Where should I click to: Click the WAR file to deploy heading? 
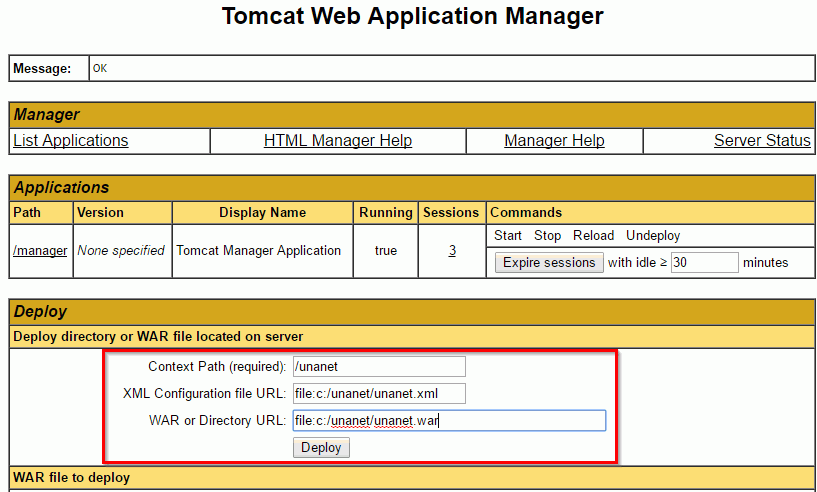click(x=71, y=477)
